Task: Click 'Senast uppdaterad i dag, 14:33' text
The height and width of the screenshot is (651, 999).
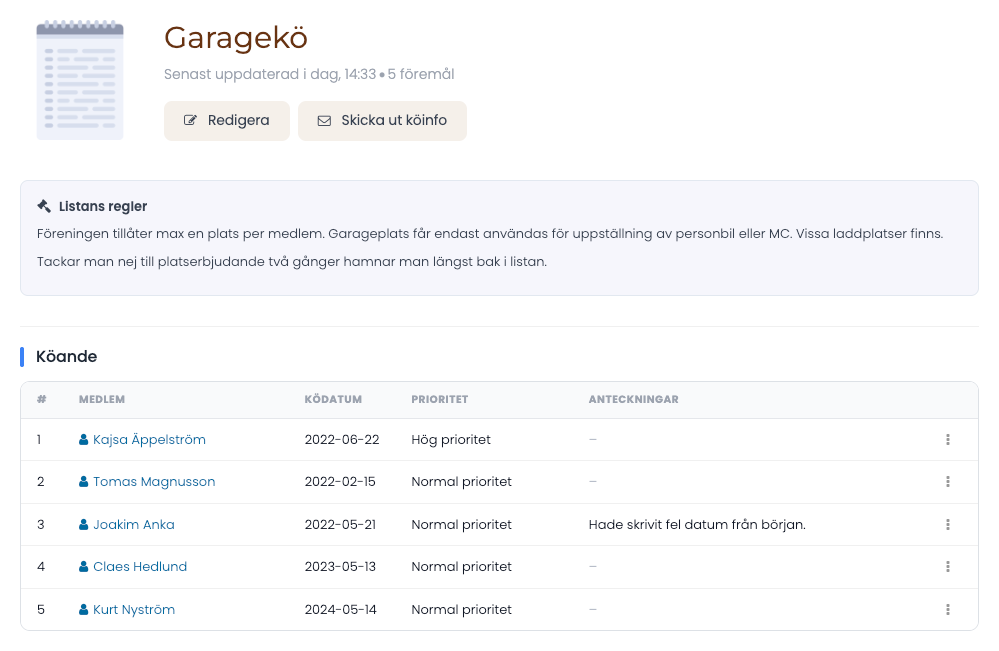Action: tap(270, 75)
